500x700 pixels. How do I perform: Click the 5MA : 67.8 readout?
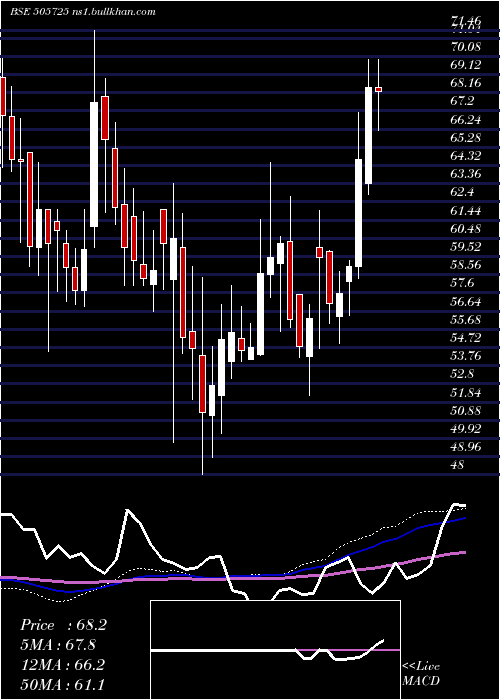click(58, 645)
